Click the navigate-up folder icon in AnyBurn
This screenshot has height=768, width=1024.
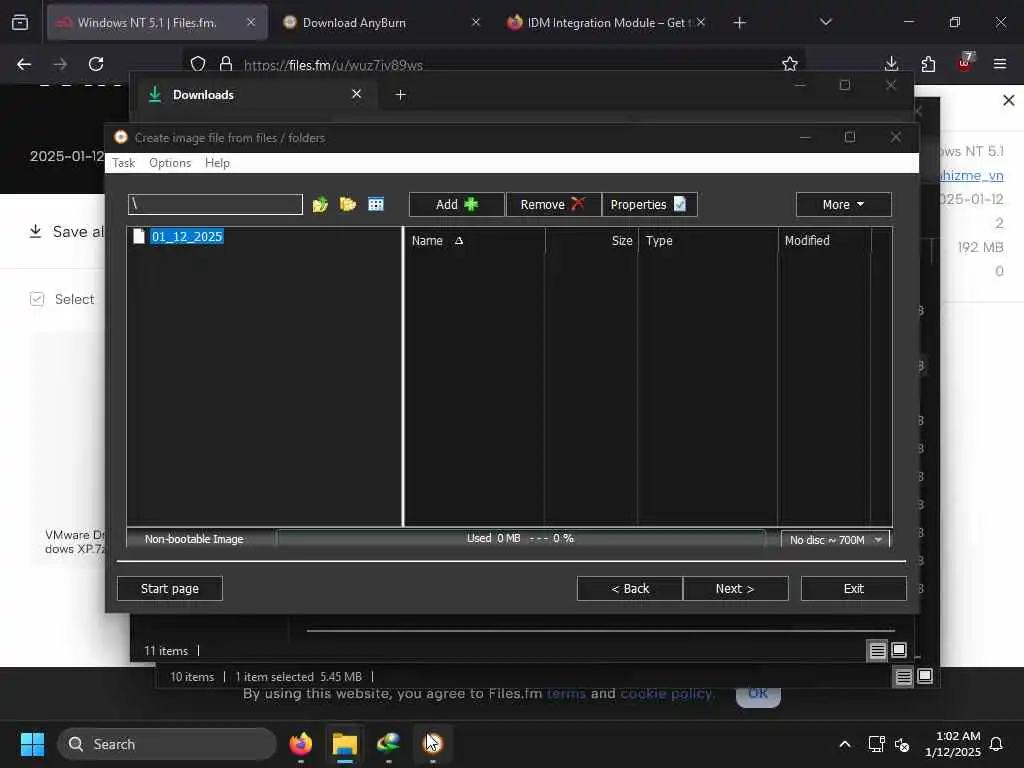[320, 204]
